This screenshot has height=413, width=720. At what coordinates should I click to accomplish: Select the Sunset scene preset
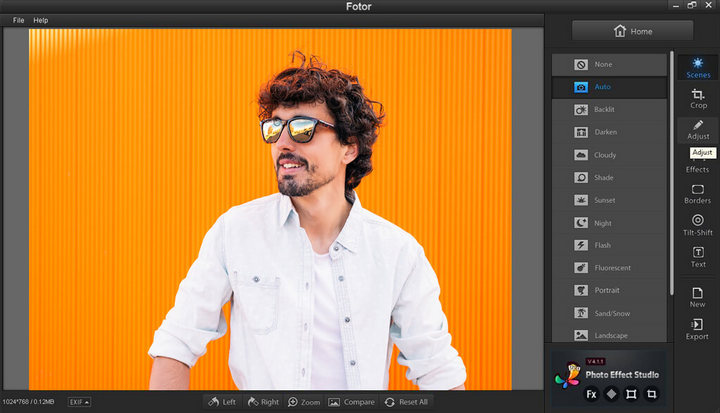(609, 200)
